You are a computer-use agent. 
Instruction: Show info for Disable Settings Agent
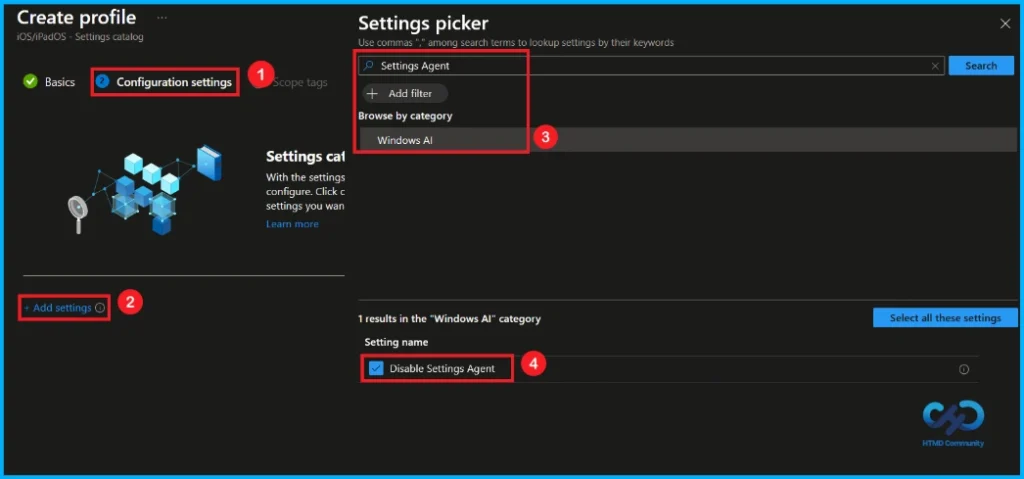(963, 369)
